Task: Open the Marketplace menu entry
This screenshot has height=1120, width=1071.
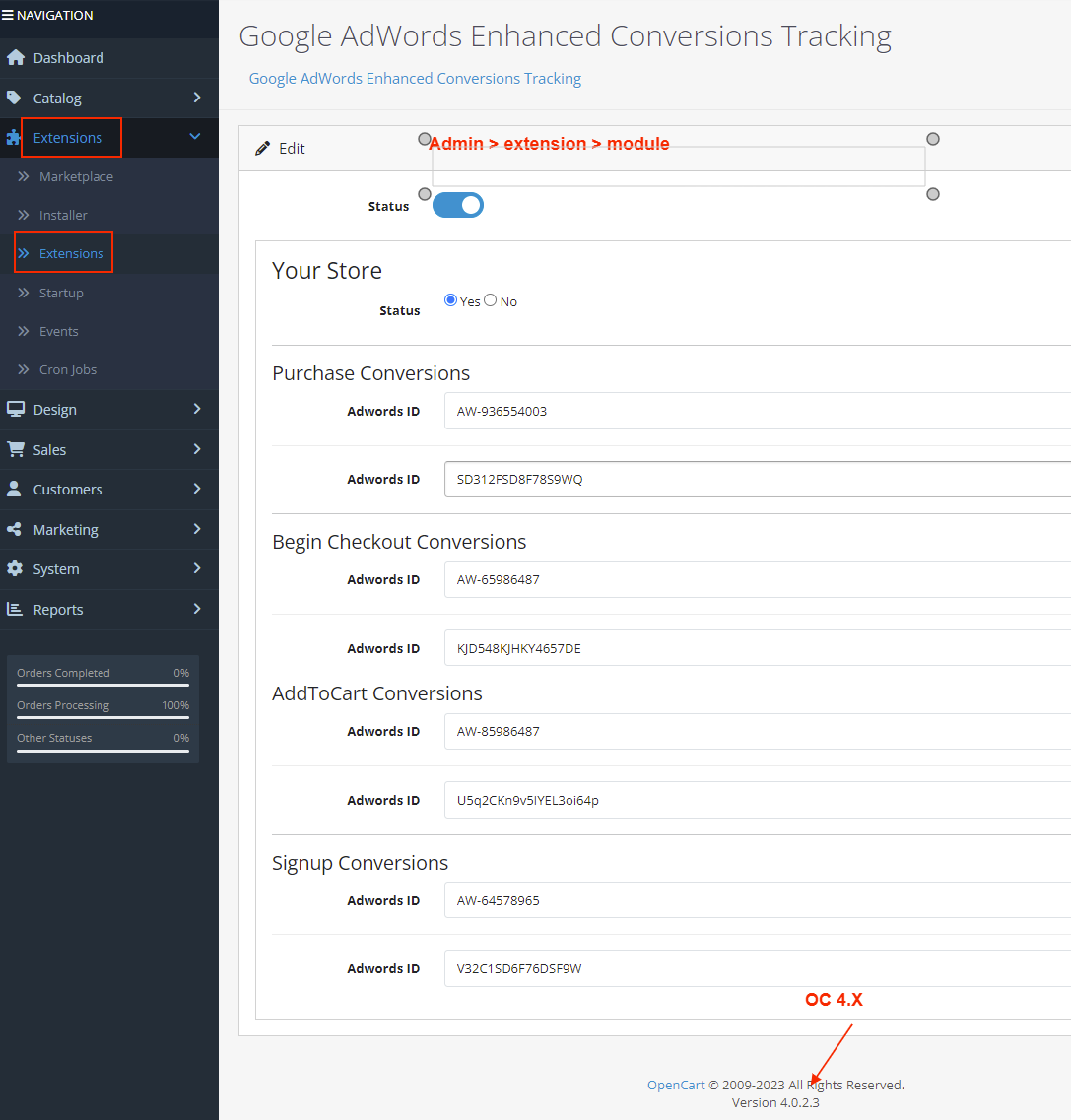Action: pos(76,176)
